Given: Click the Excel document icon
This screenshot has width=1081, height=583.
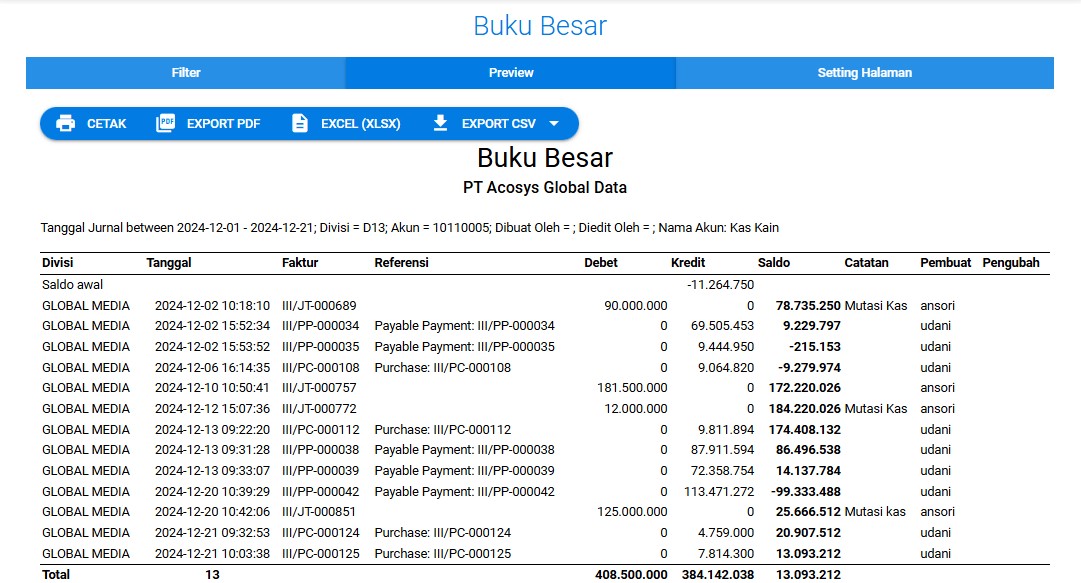Looking at the screenshot, I should pos(299,124).
